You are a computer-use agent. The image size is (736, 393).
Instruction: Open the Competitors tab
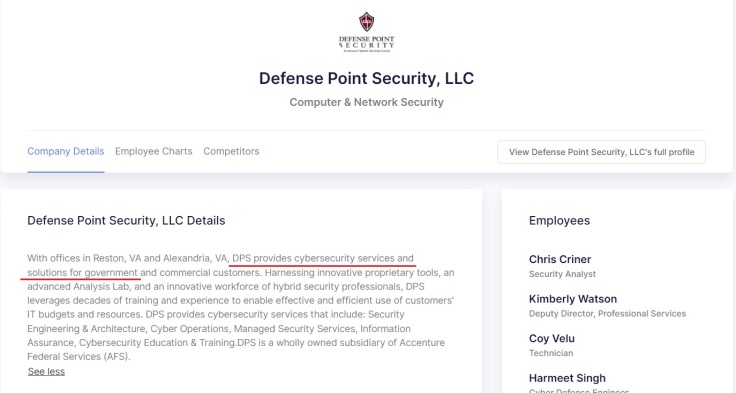231,151
